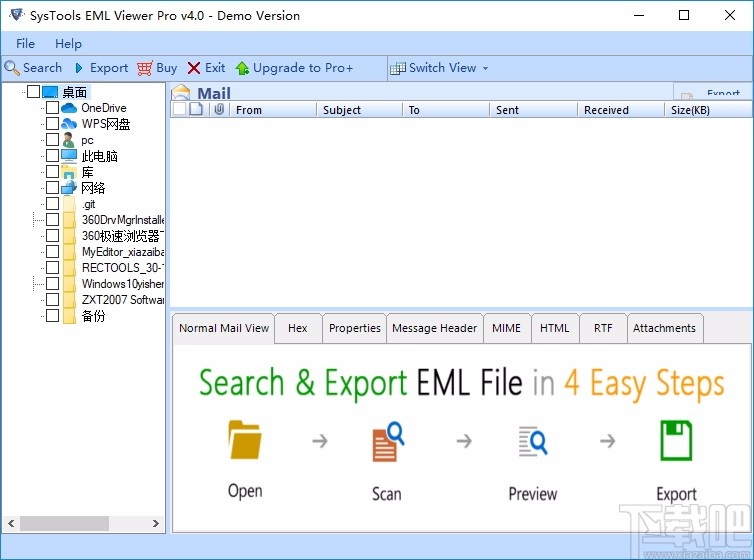Check the .git folder checkbox
Screen dimensions: 754x560
pos(52,204)
